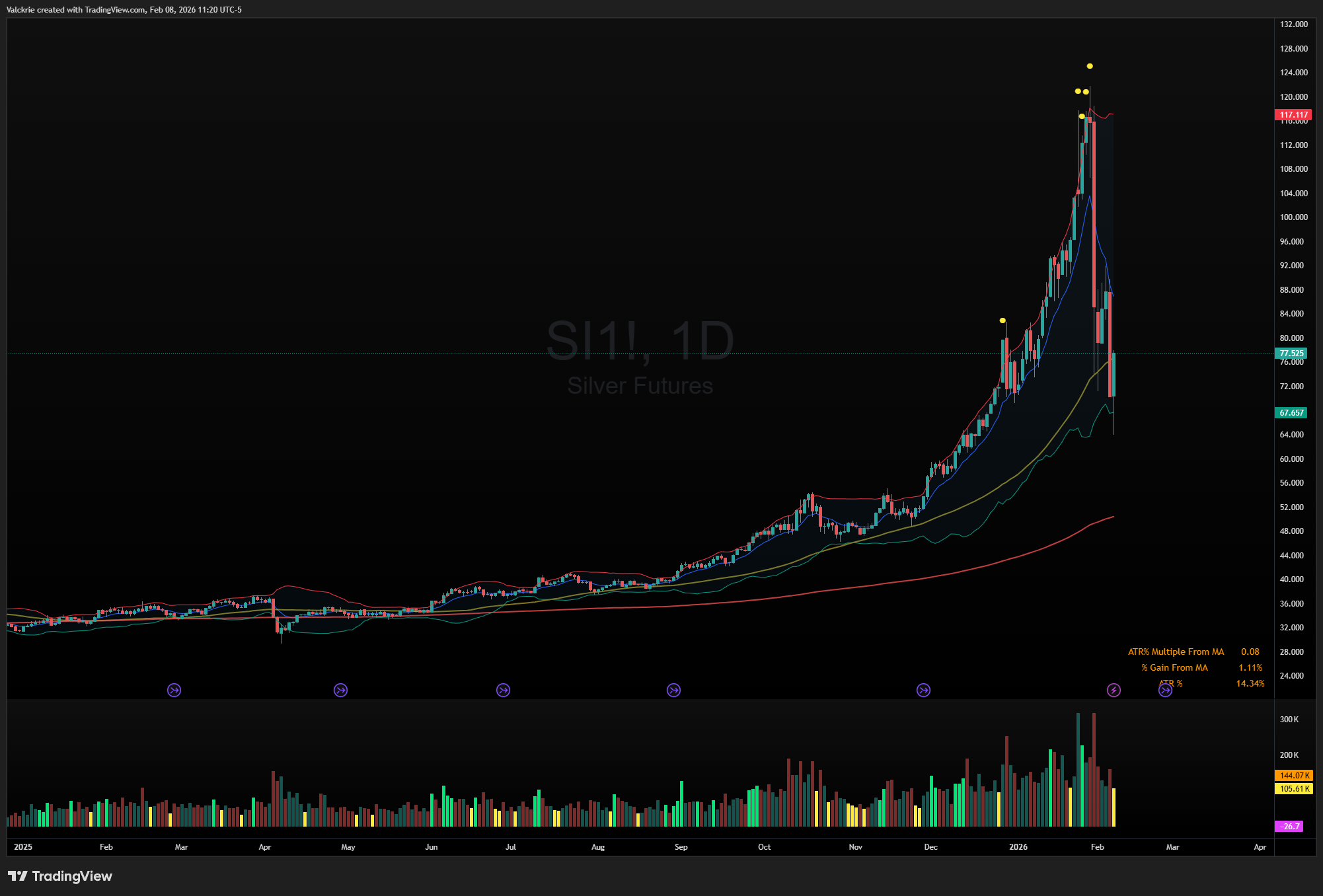Click the contract rollover icon above Dec
The width and height of the screenshot is (1323, 896).
point(923,691)
